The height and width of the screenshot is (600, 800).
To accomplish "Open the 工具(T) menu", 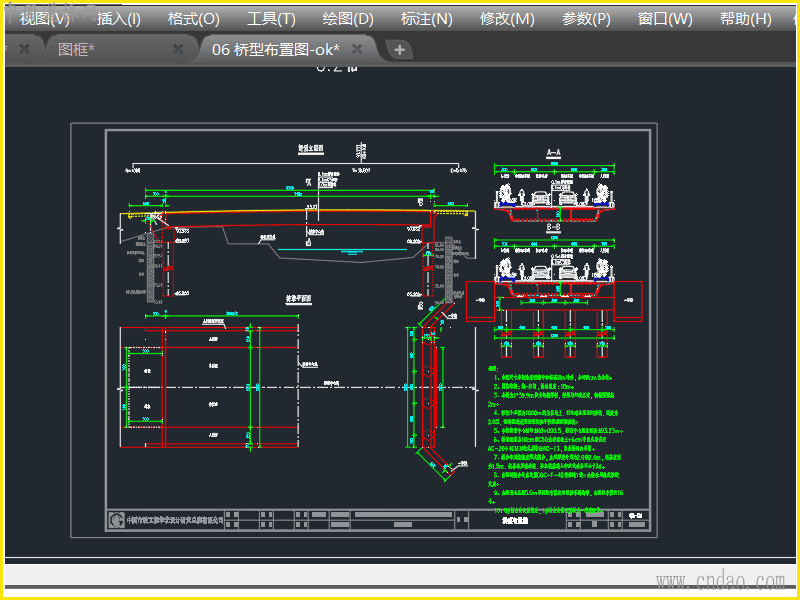I will pyautogui.click(x=271, y=19).
